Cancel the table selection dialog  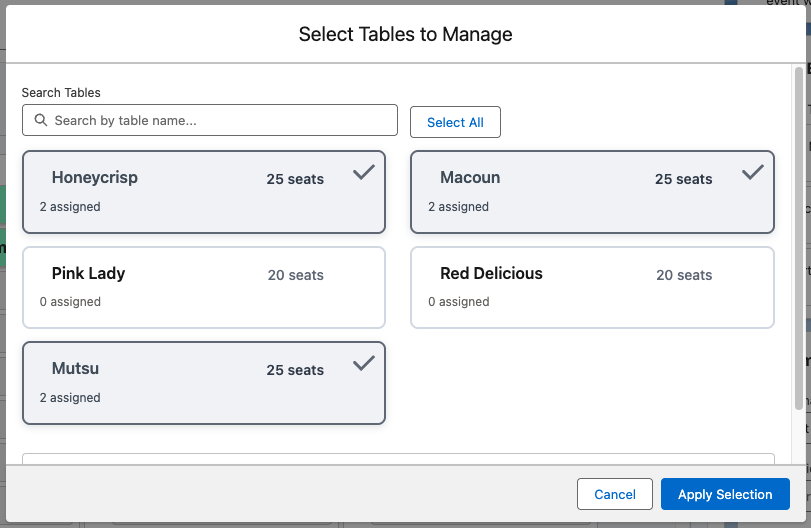[x=614, y=494]
